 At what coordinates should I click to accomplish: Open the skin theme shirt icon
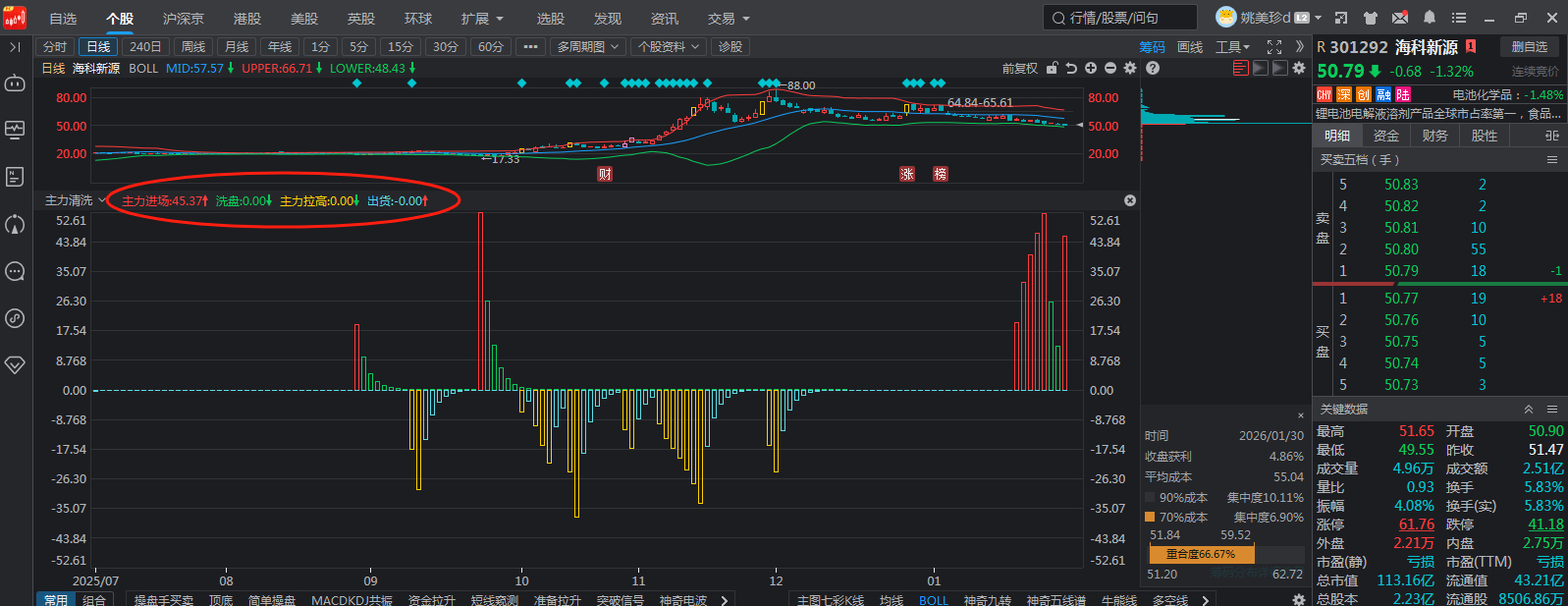point(1371,18)
